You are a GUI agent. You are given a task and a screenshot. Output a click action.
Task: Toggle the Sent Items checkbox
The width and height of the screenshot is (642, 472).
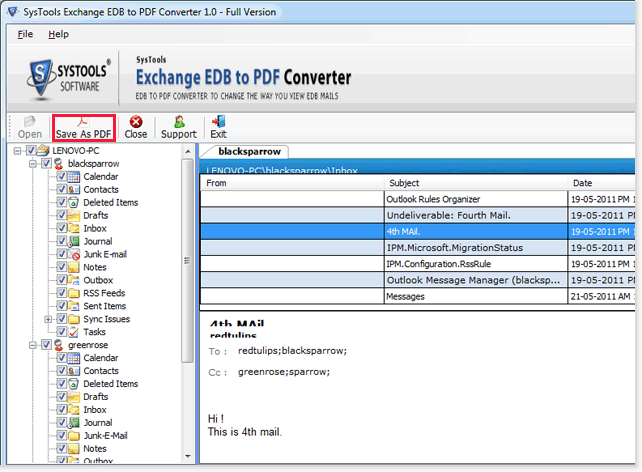tap(61, 306)
